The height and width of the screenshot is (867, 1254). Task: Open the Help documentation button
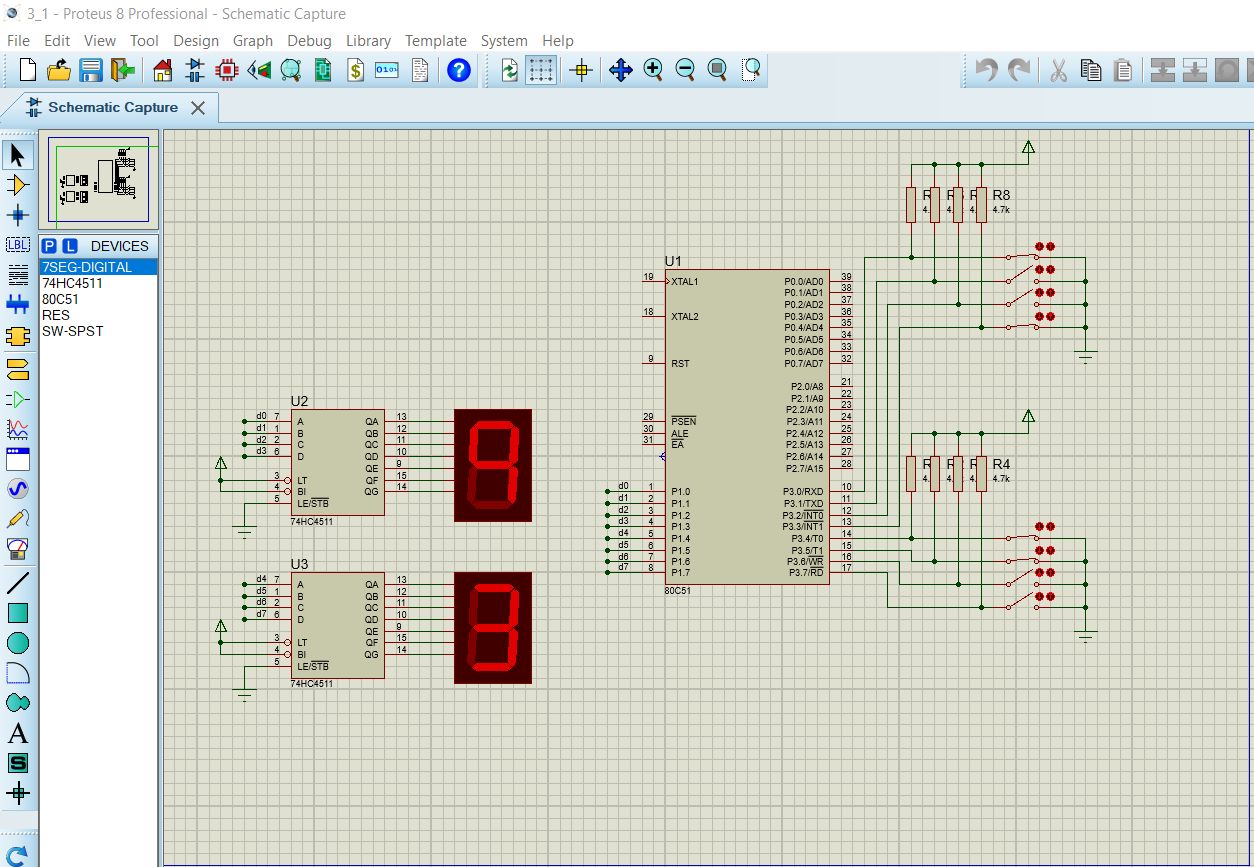pyautogui.click(x=458, y=70)
